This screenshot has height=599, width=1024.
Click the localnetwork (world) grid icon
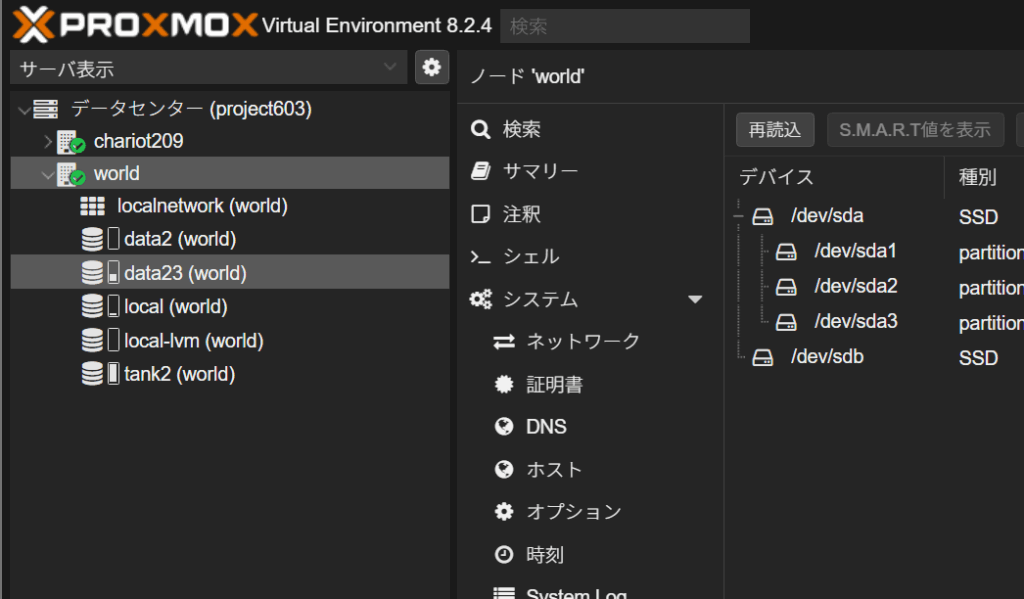coord(92,206)
